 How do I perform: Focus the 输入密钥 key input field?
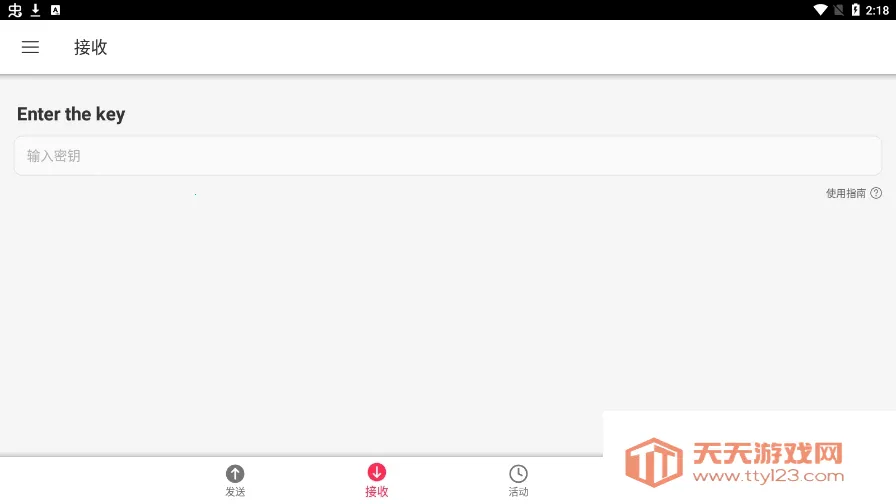(x=448, y=155)
